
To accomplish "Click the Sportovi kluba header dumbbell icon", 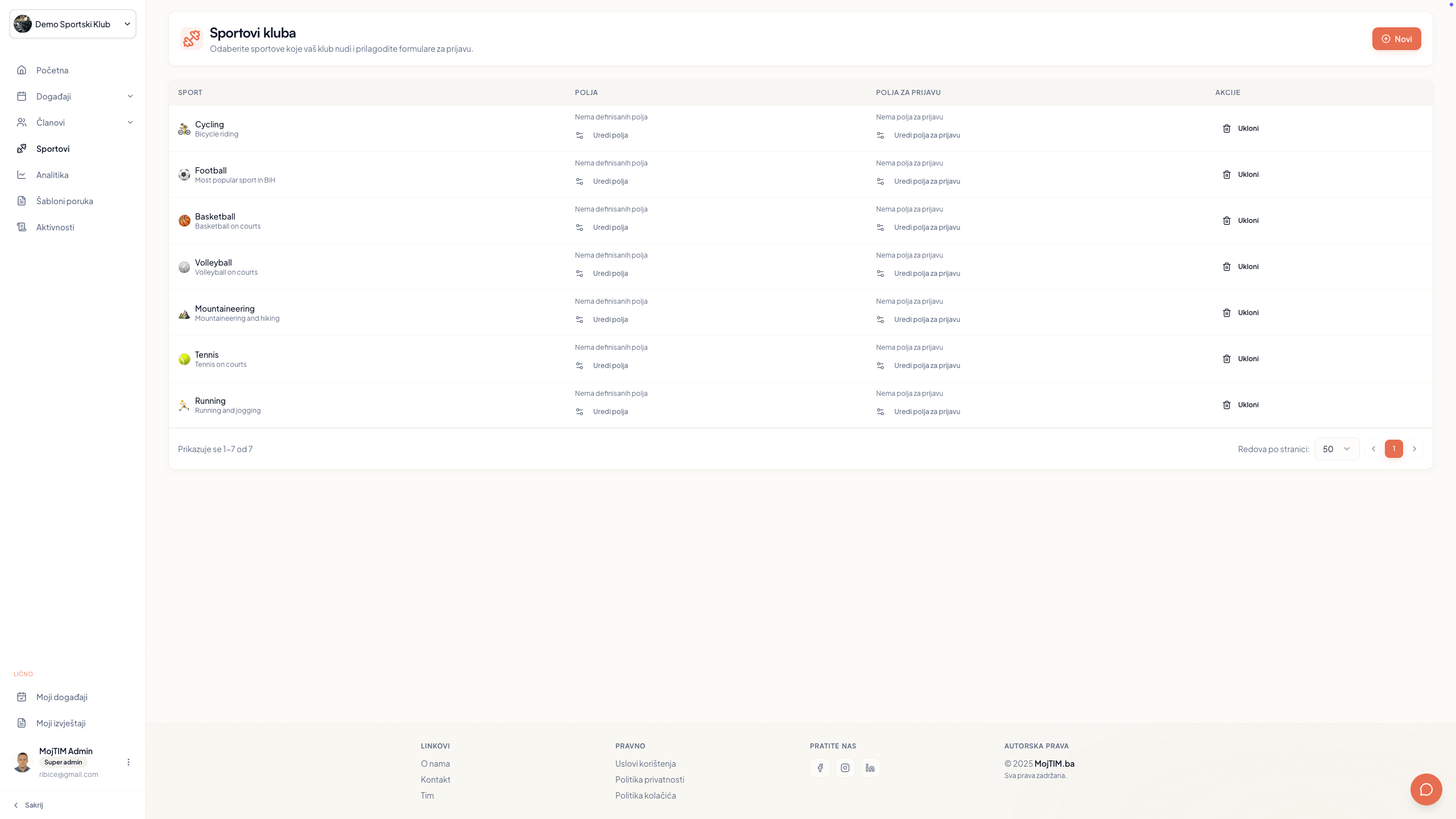I will (x=192, y=39).
